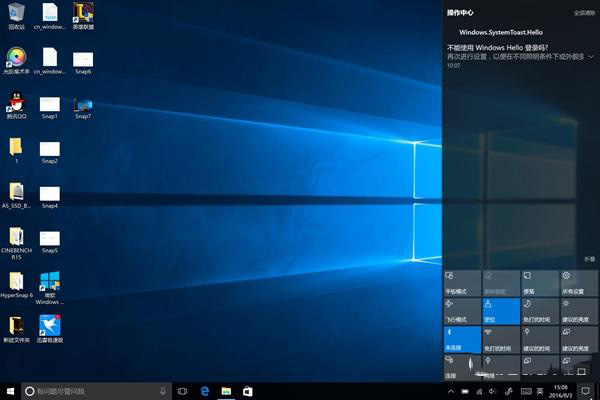Open the CINEBENCH R15 folder
This screenshot has height=400, width=600.
(16, 243)
